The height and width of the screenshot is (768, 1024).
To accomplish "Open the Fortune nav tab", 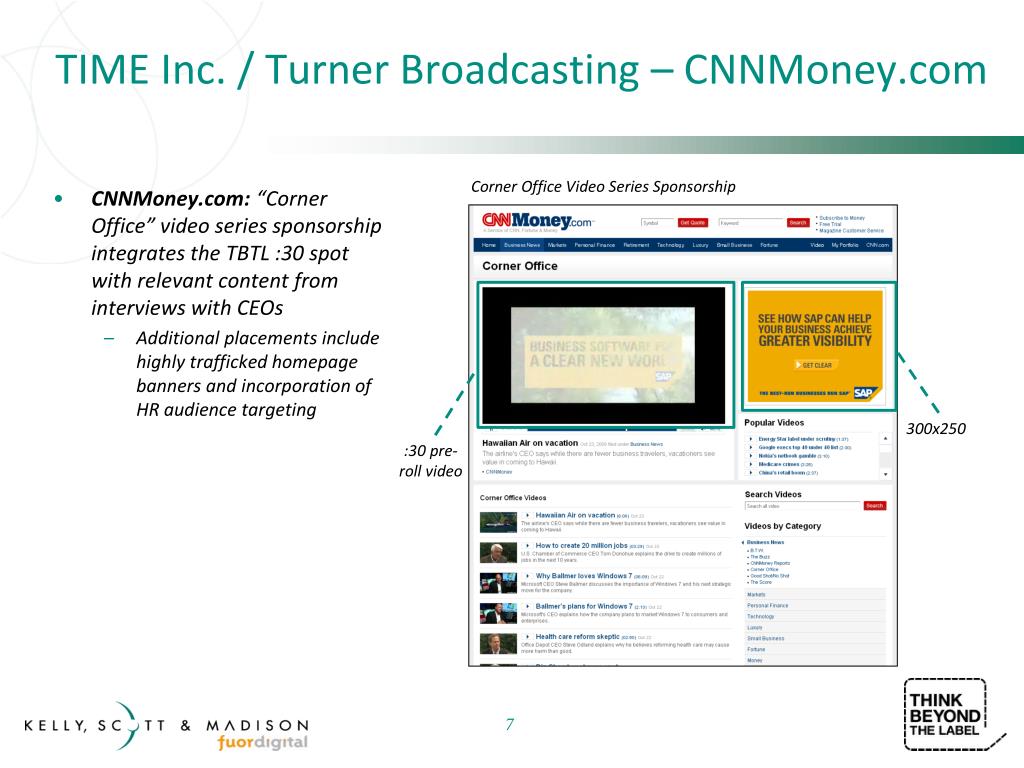I will [x=769, y=245].
